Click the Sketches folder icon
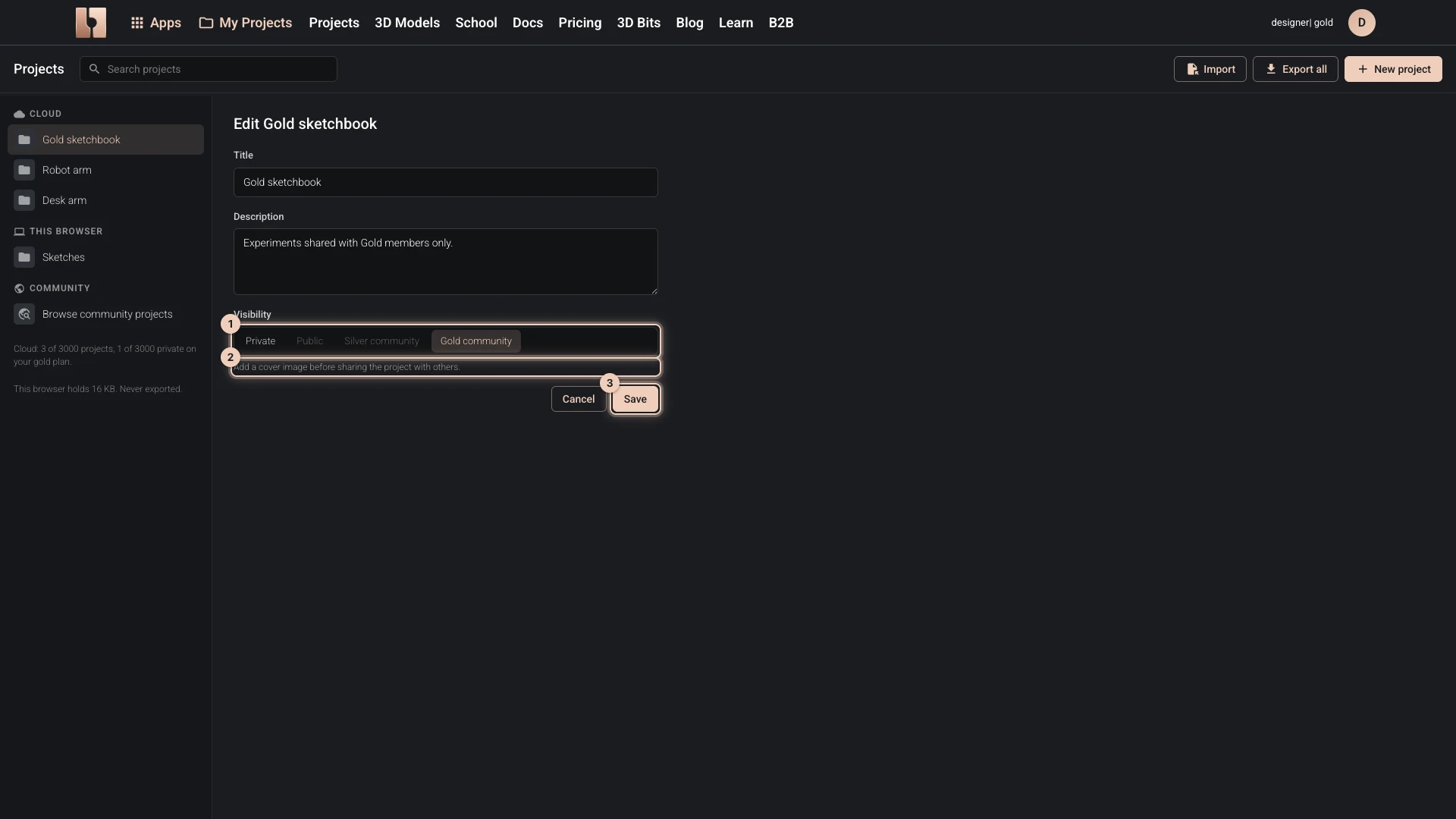 [24, 257]
